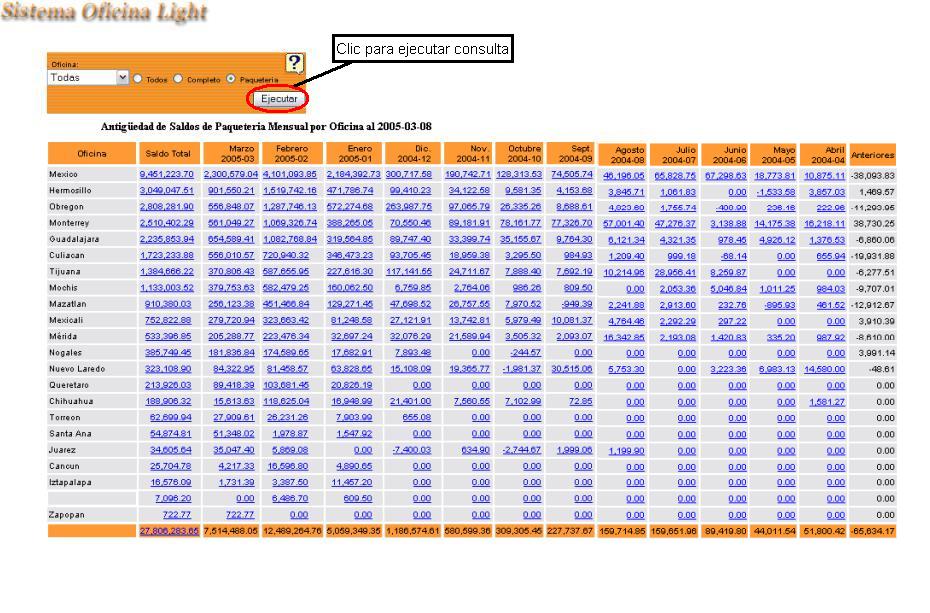Viewport: 930px width, 613px height.
Task: Click the Anteriores column header
Action: tap(872, 154)
